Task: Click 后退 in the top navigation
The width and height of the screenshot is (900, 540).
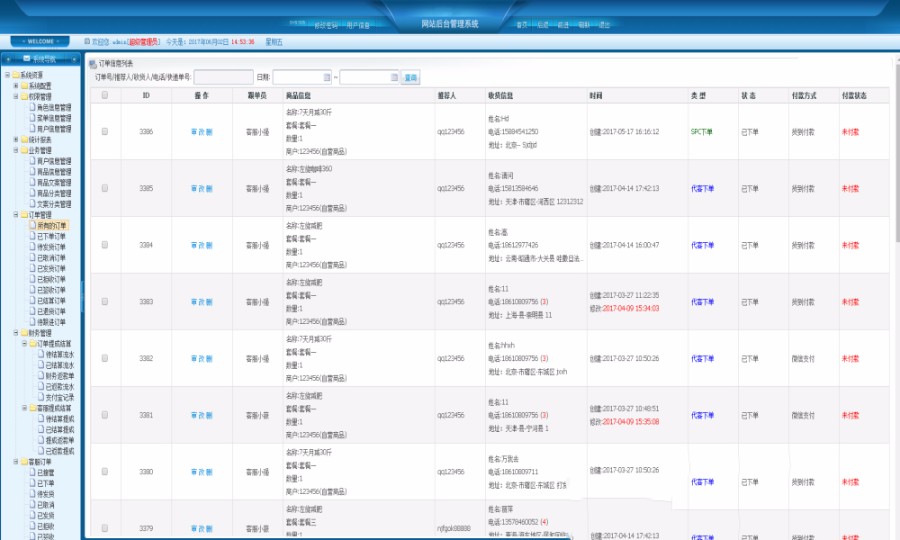Action: click(x=543, y=25)
